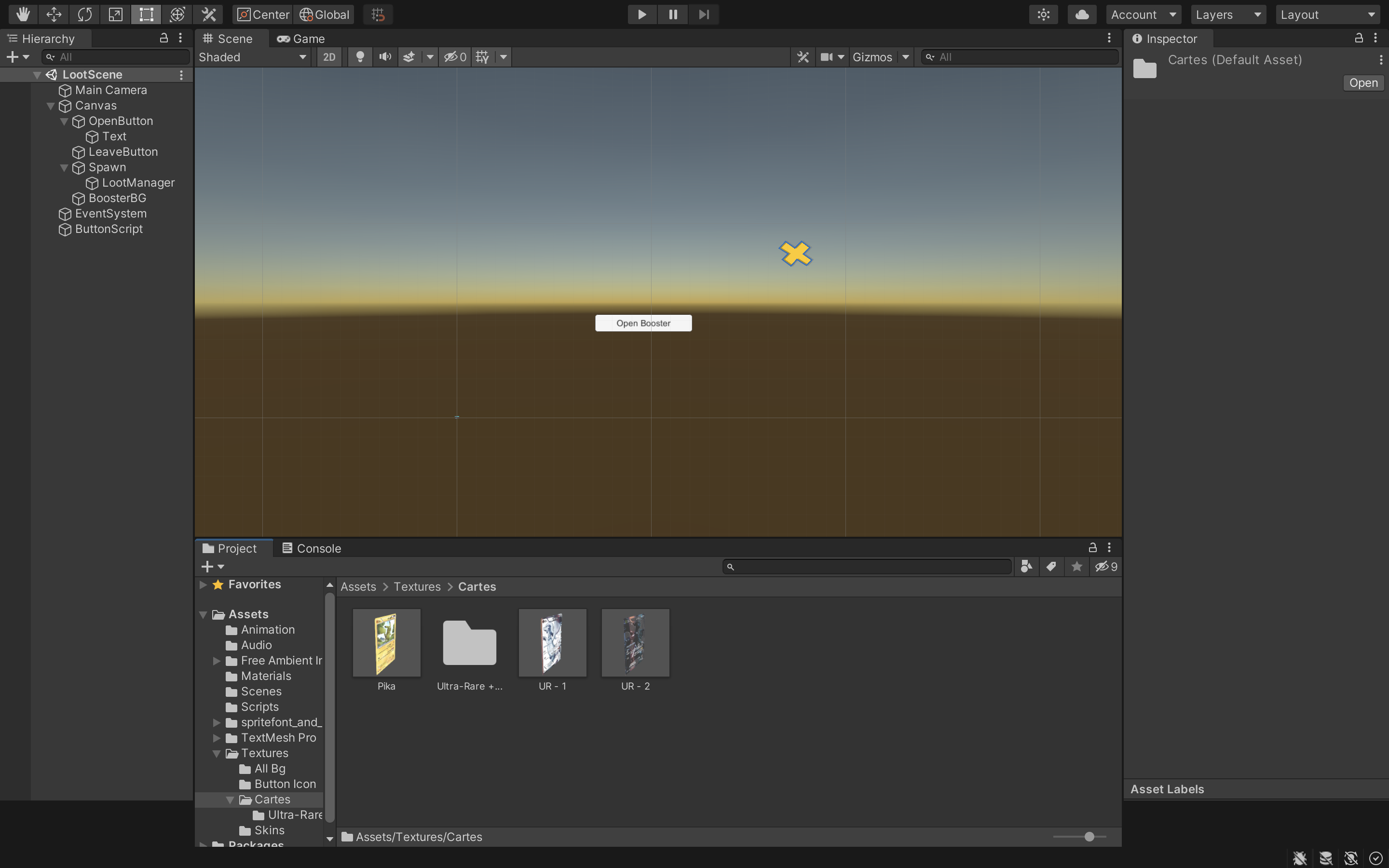
Task: Toggle Center pivot mode
Action: [263, 14]
